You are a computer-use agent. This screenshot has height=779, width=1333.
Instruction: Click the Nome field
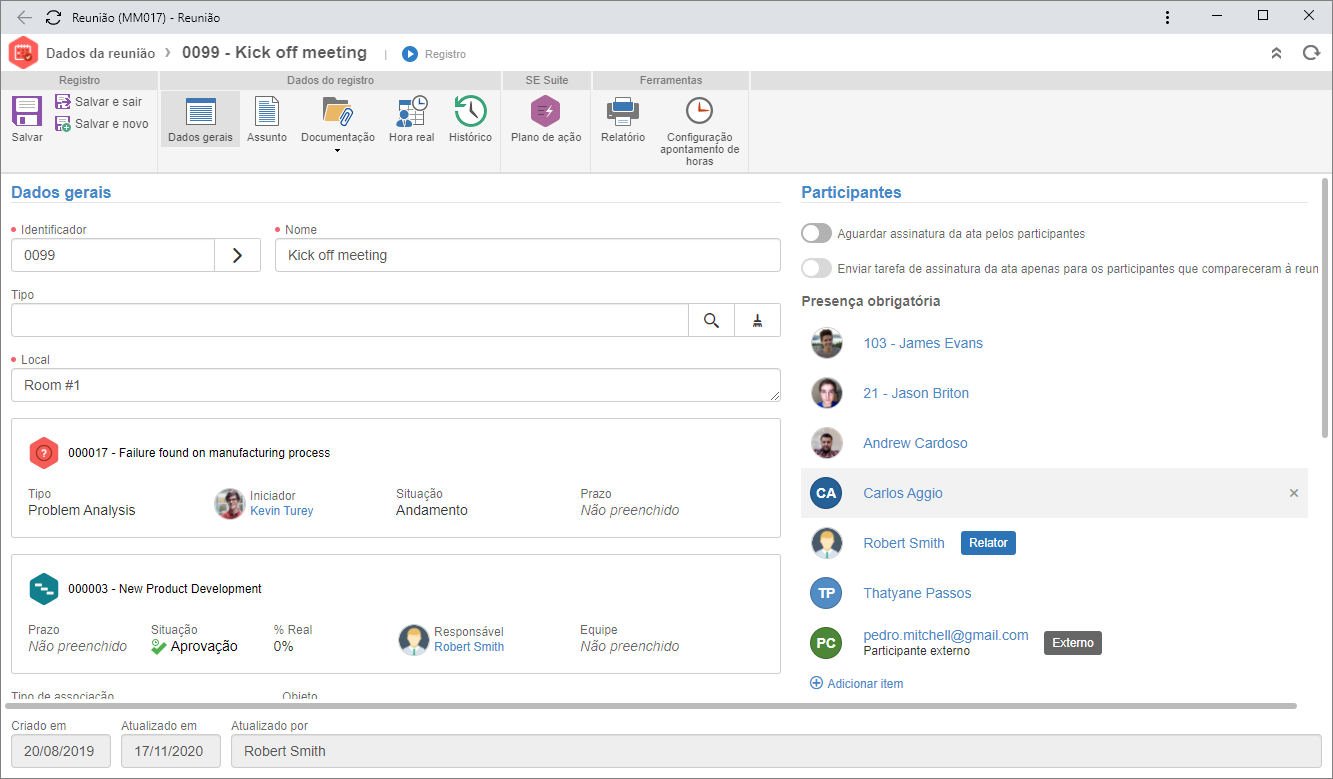[x=527, y=255]
